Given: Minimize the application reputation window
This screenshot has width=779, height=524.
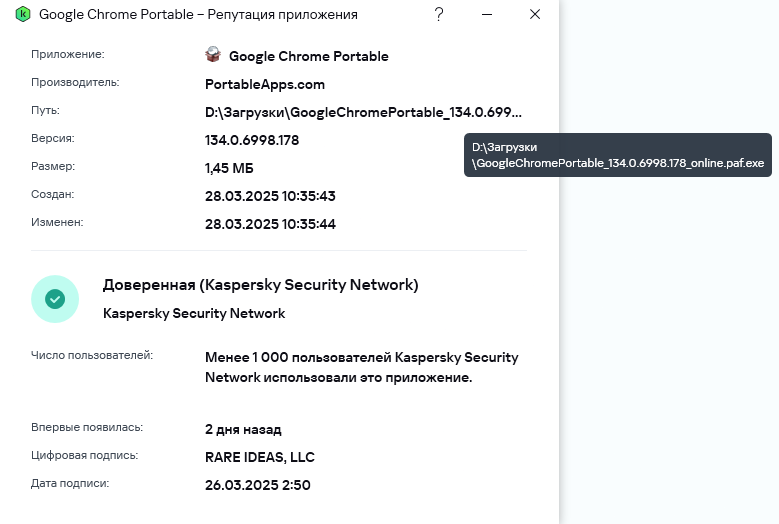Looking at the screenshot, I should pos(487,14).
